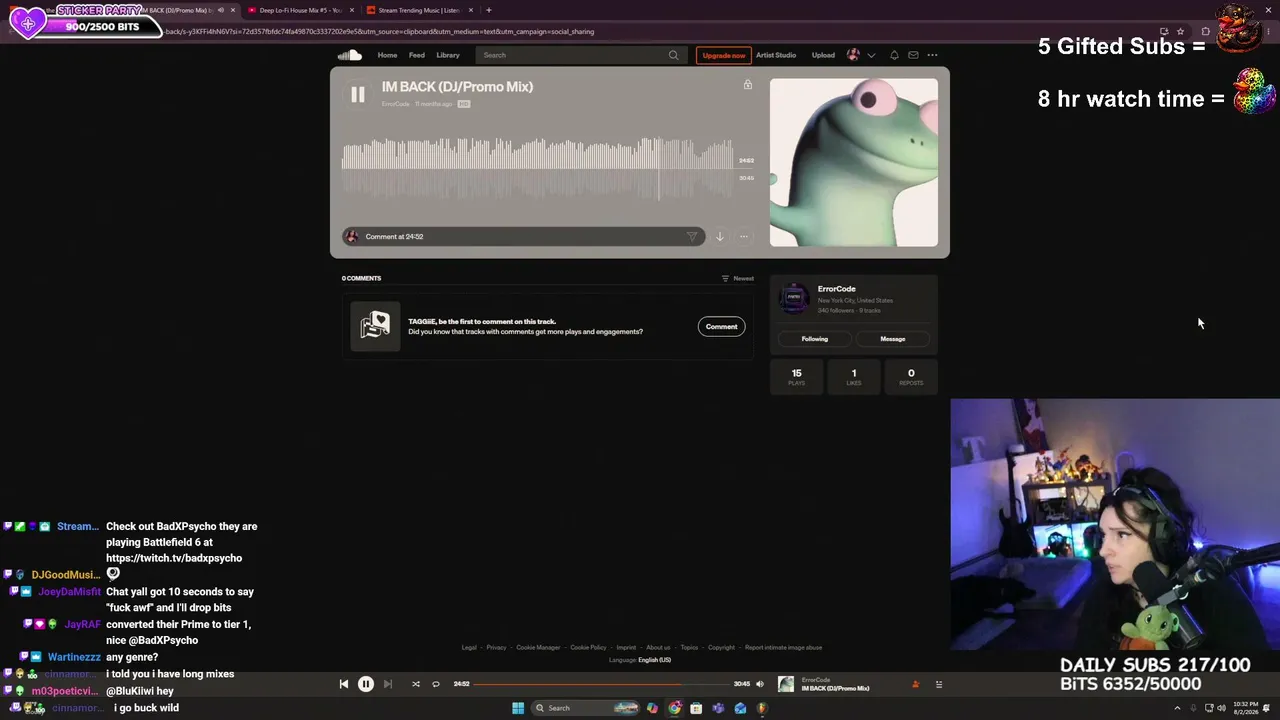Open ErrorCode artist avatar
Viewport: 1280px width, 720px height.
tap(794, 298)
